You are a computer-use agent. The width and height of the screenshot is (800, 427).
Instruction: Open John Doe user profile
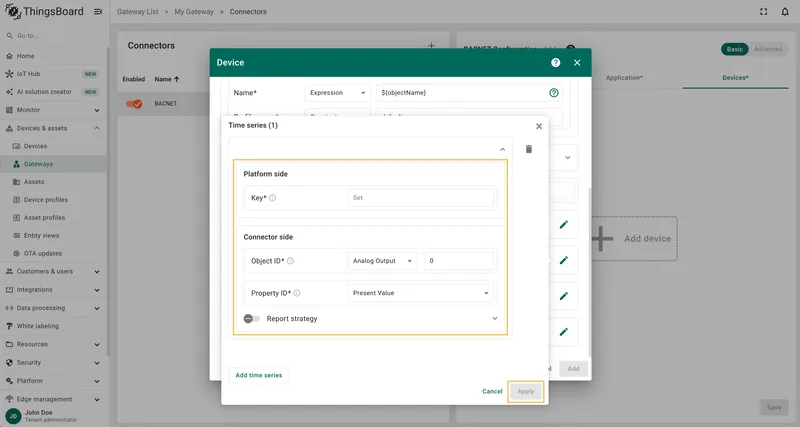(x=53, y=416)
